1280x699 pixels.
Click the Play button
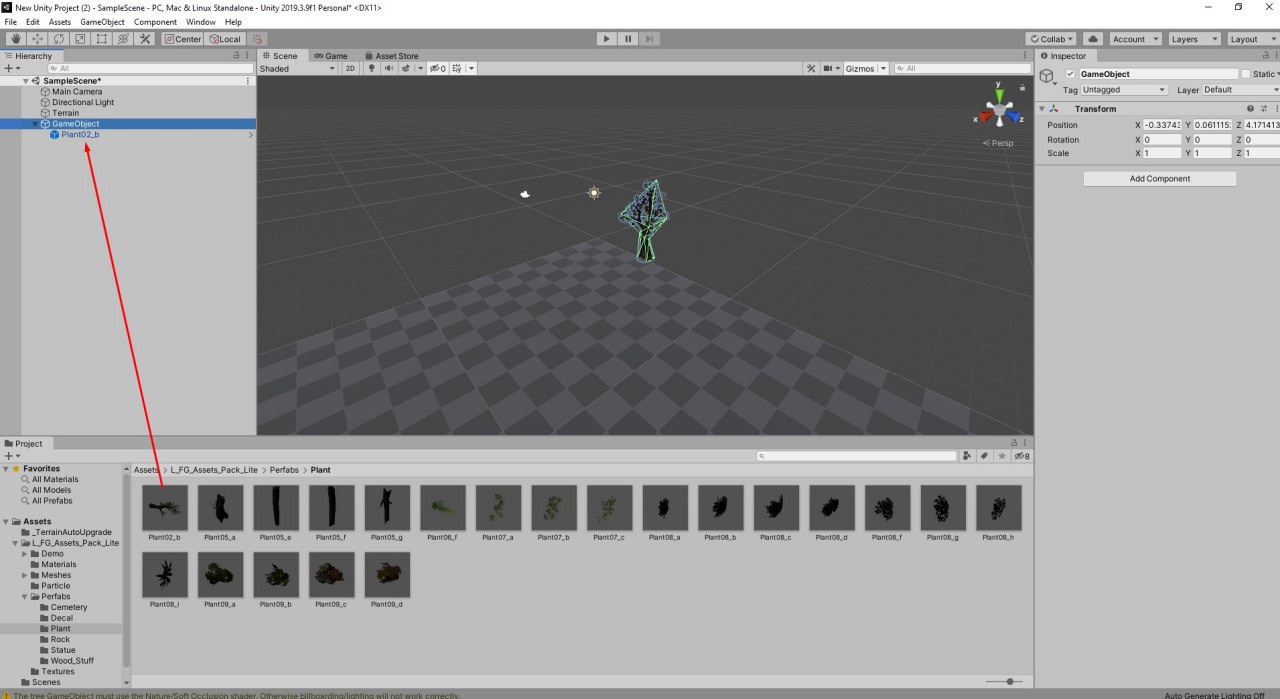point(606,39)
